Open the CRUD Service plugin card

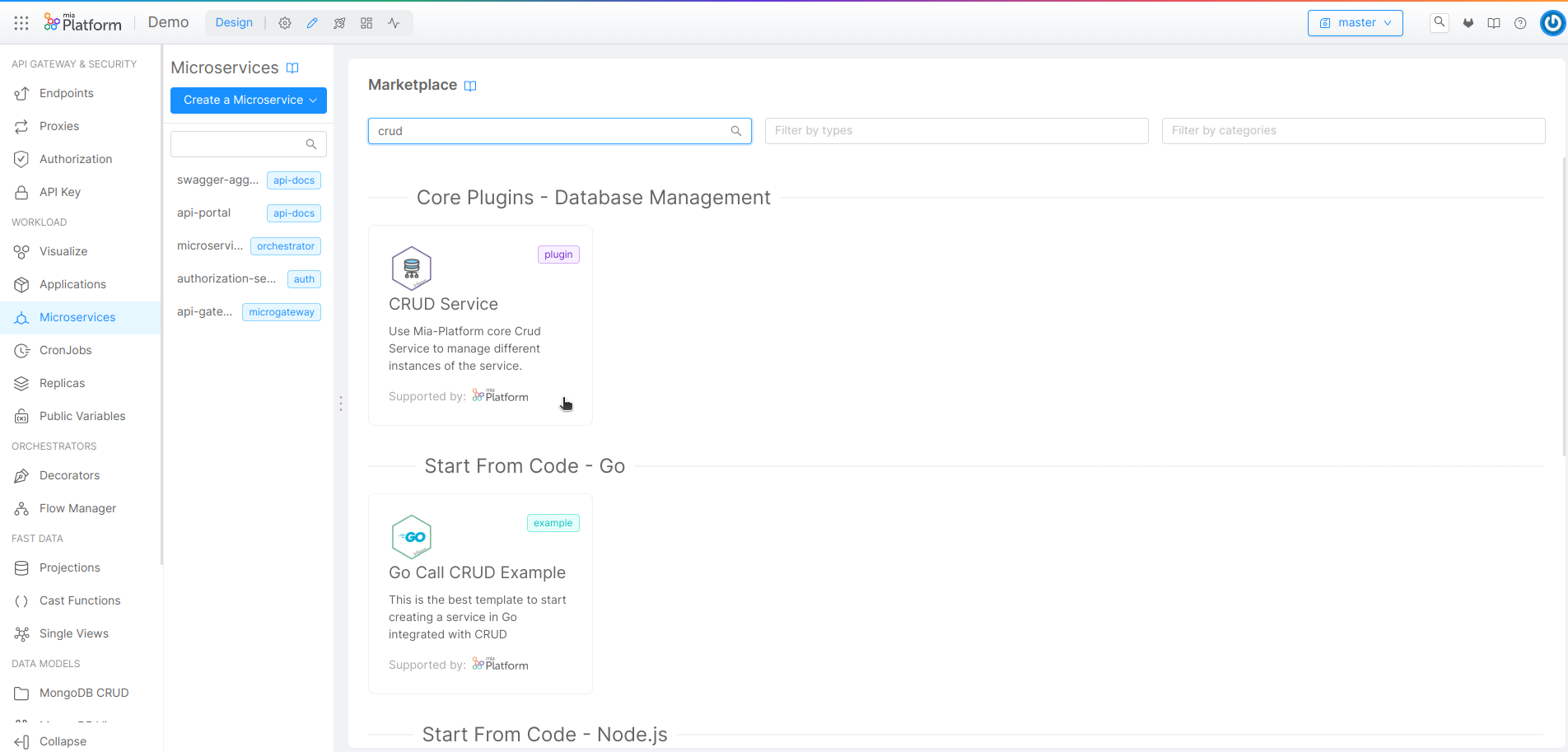coord(480,325)
